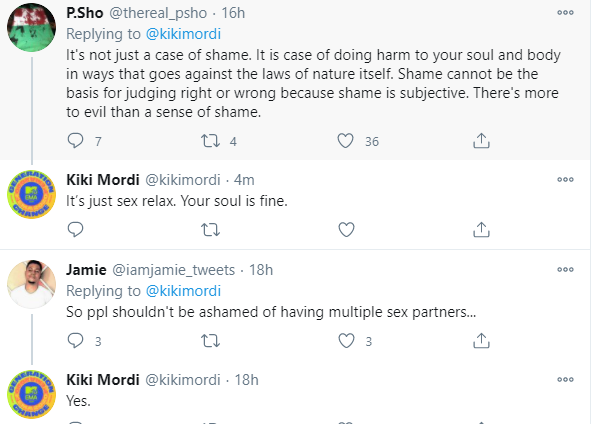
Task: Open more options on Kiki Mordi's 'Yes.' tweet
Action: pos(565,380)
